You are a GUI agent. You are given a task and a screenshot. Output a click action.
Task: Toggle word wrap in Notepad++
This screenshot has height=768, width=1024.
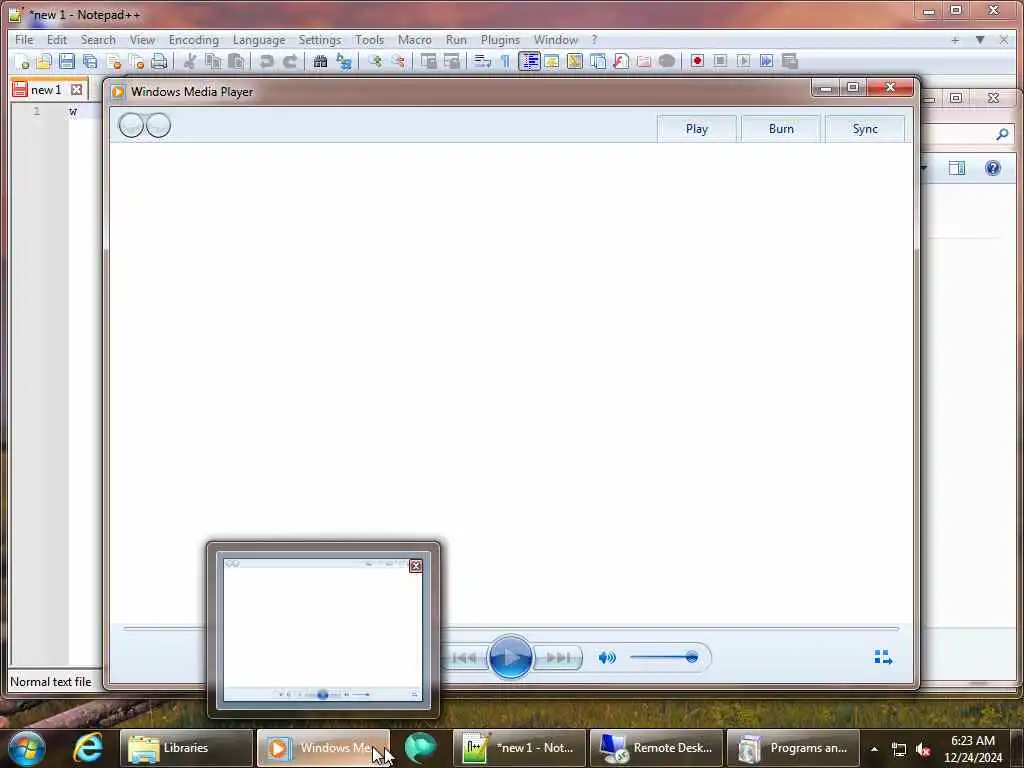click(482, 61)
